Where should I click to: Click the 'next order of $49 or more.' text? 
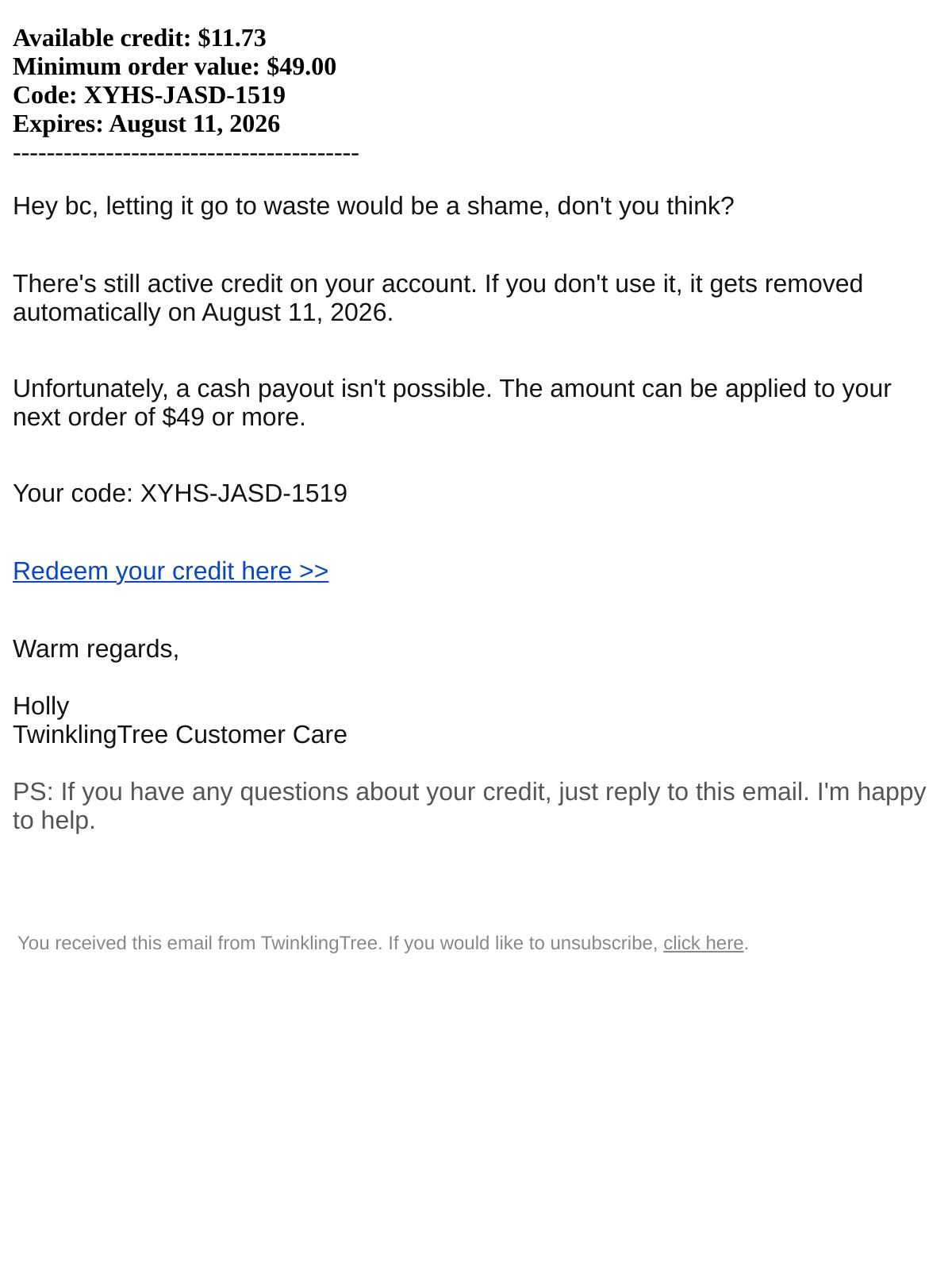pos(159,418)
